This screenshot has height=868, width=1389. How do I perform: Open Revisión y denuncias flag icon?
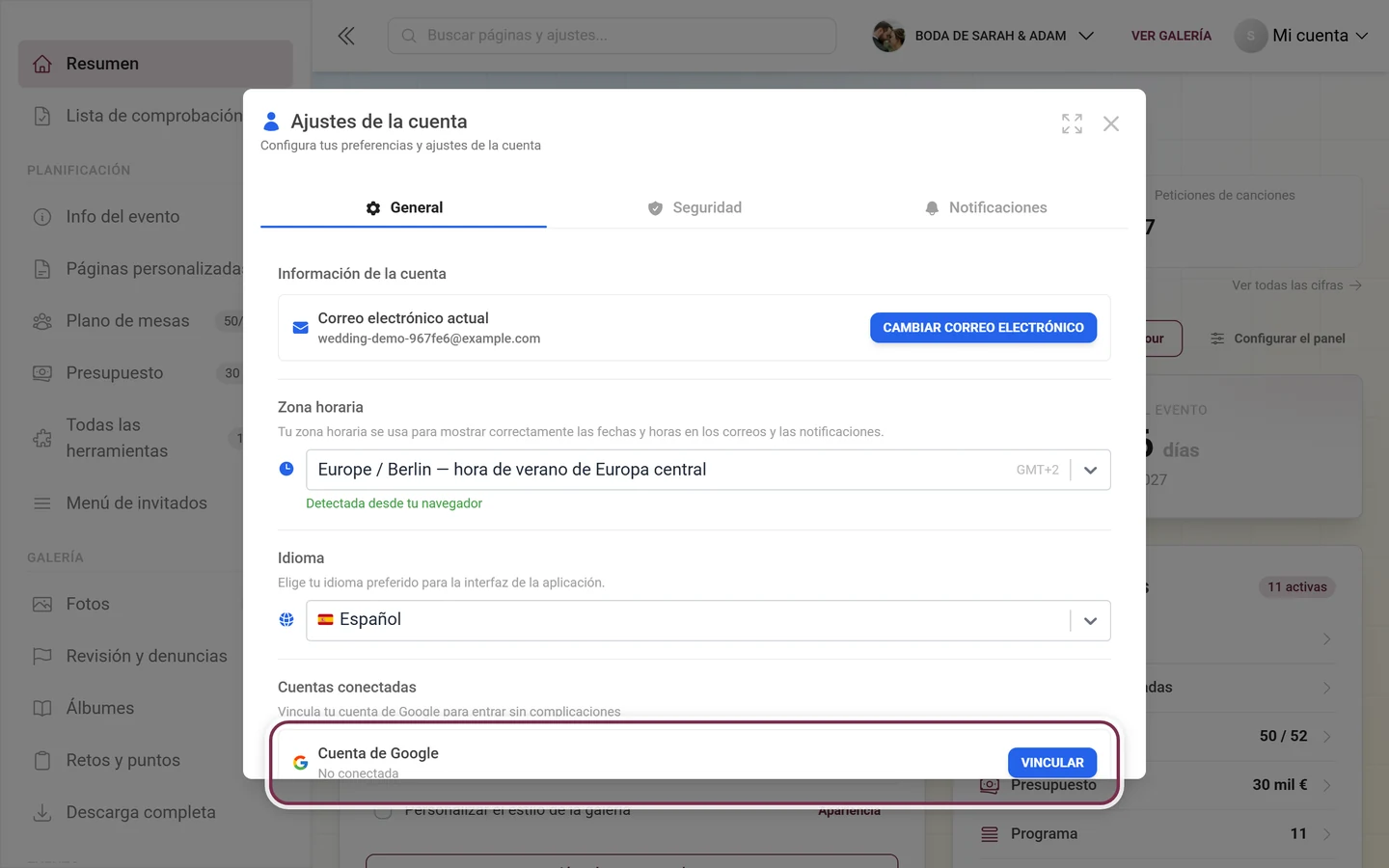42,656
